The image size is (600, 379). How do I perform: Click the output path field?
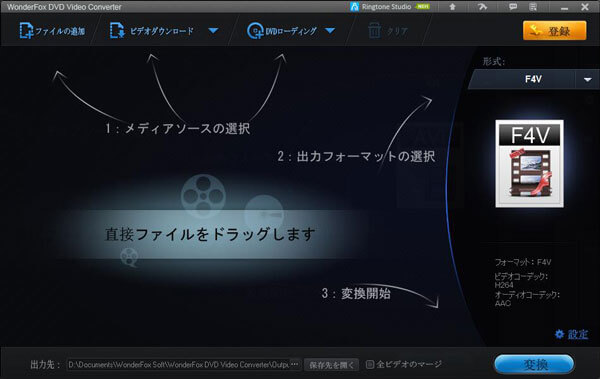pos(178,364)
